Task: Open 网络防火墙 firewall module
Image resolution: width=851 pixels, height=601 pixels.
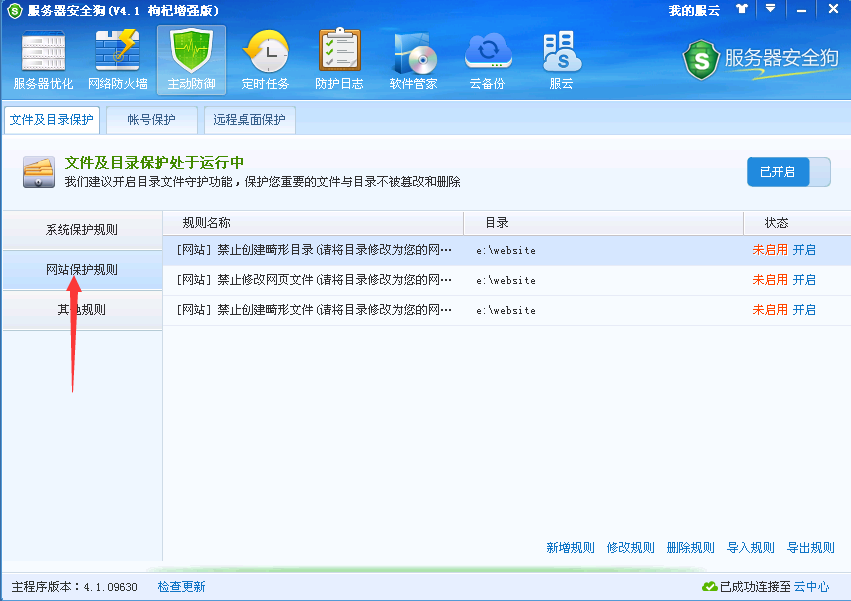Action: pyautogui.click(x=118, y=60)
